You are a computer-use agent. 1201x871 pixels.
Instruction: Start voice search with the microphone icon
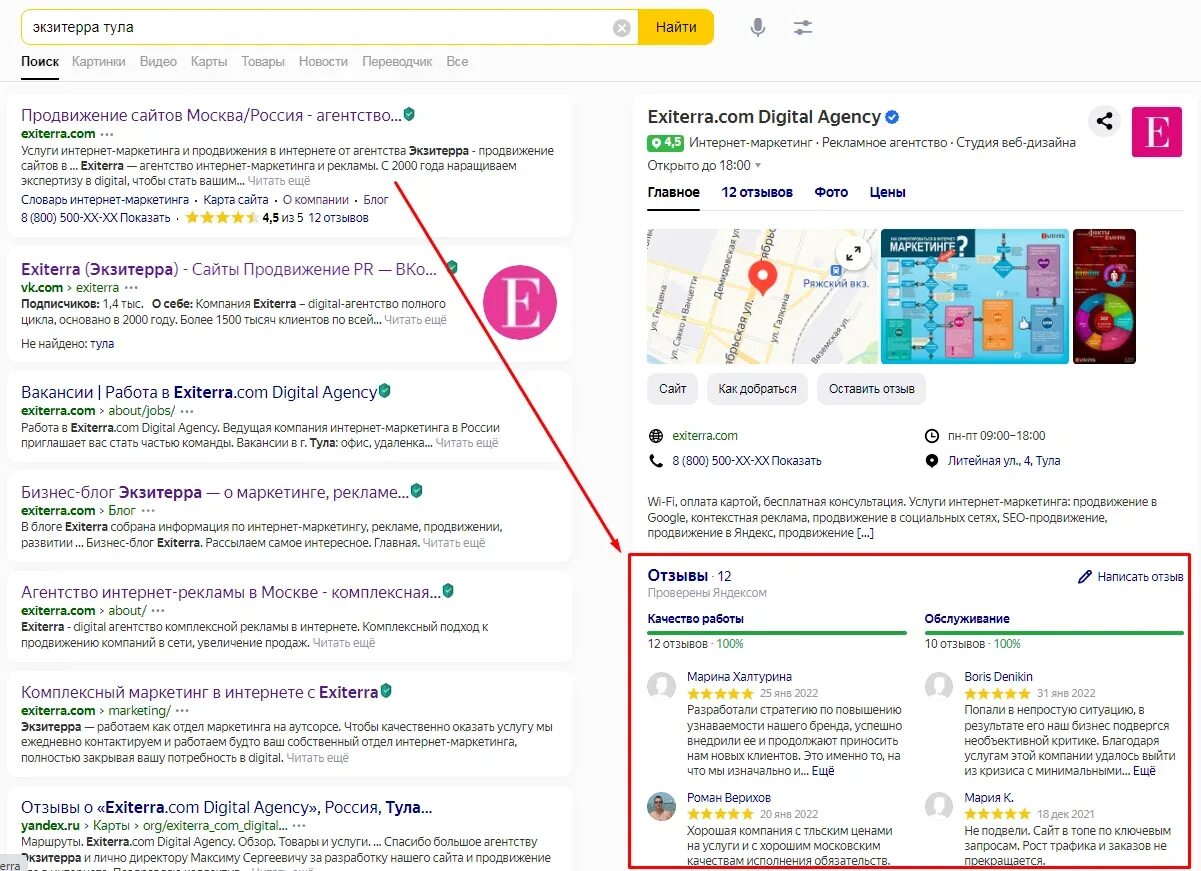[x=758, y=27]
